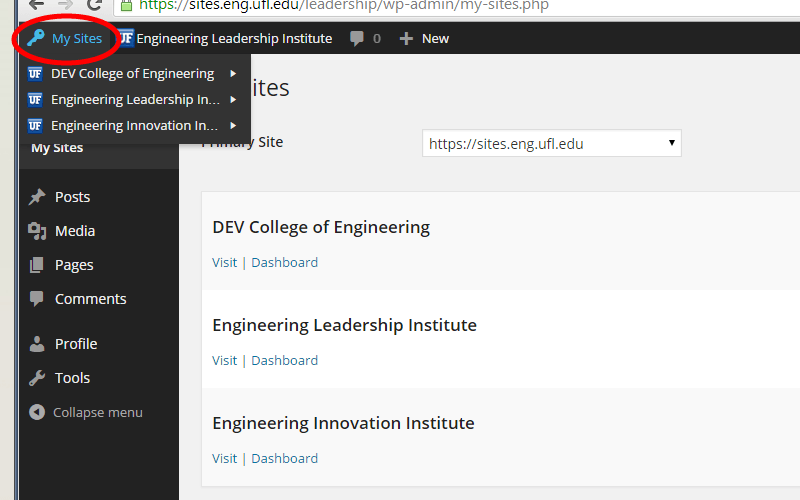This screenshot has height=500, width=800.
Task: Open Dashboard for Engineering Innovation Institute
Action: [284, 459]
